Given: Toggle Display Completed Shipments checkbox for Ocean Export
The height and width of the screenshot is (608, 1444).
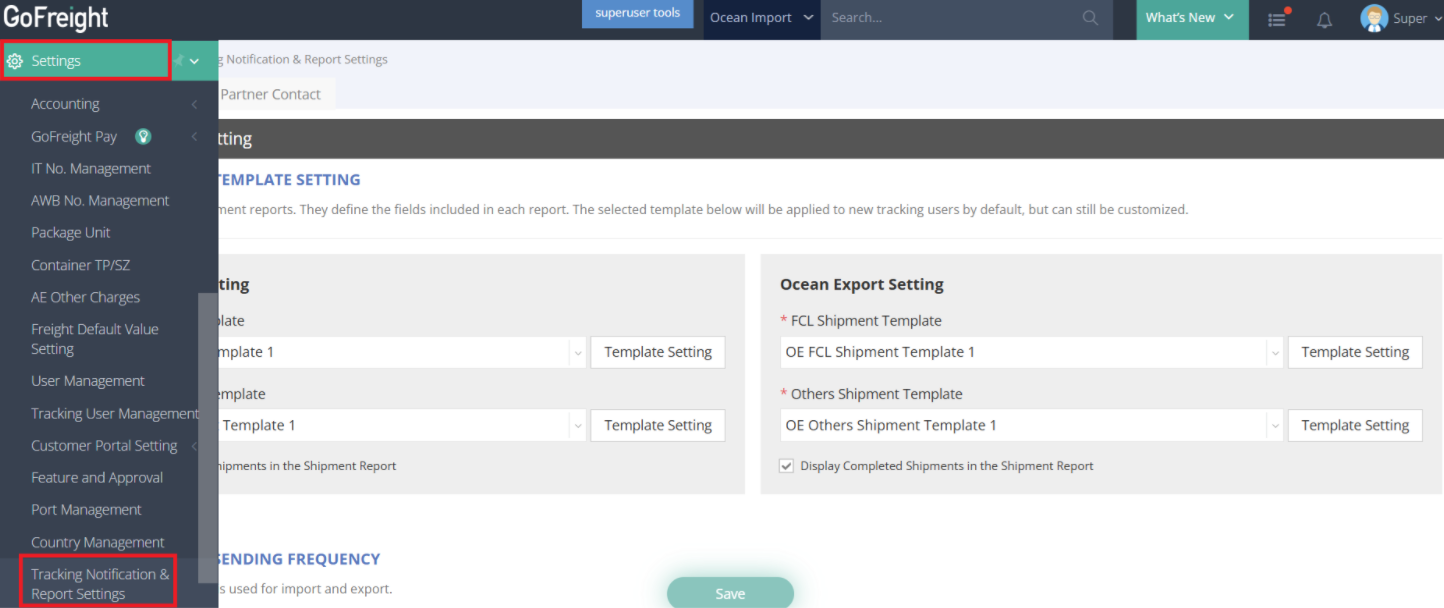Looking at the screenshot, I should [x=787, y=466].
